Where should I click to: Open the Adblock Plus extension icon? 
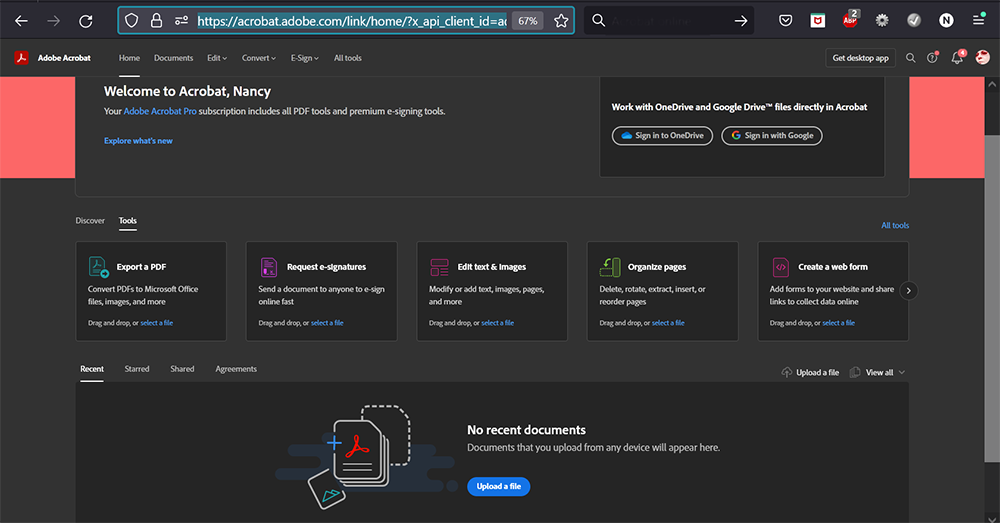click(850, 20)
